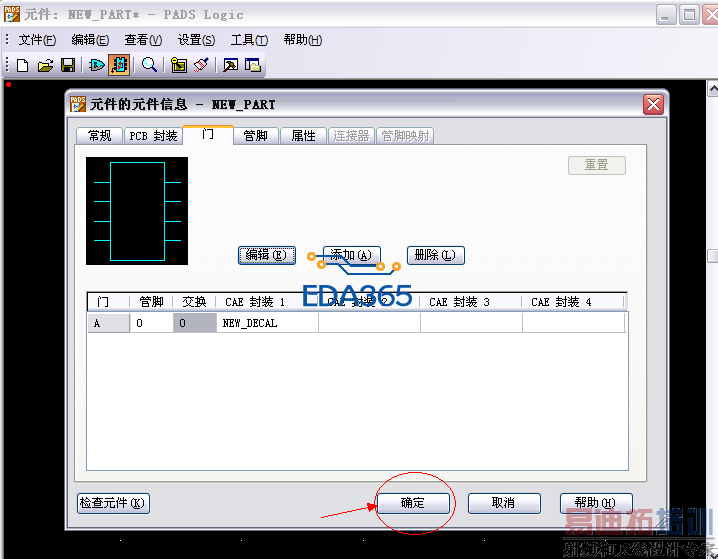Open the 工具(T) menu
This screenshot has width=718, height=559.
tap(249, 40)
